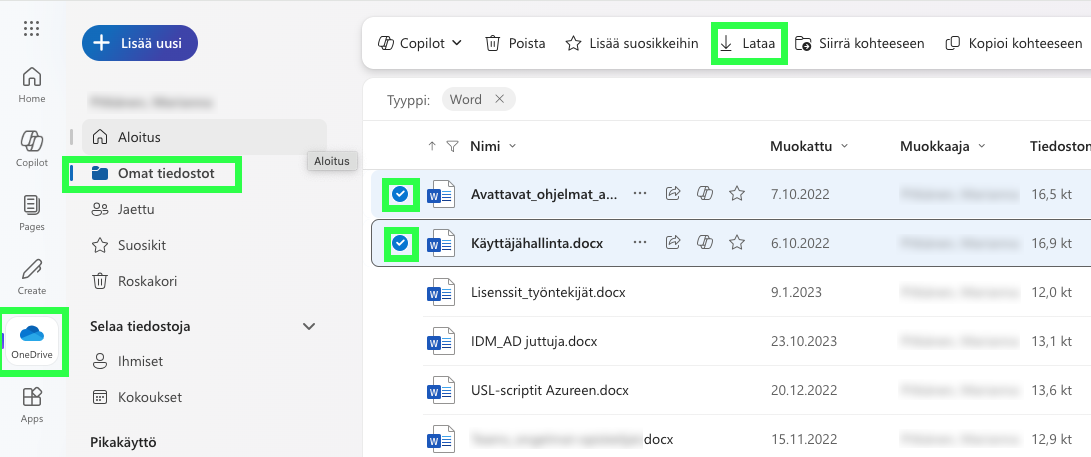This screenshot has height=457, width=1091.
Task: Open Copilot for Käyttäjähallinta.docx
Action: pyautogui.click(x=705, y=243)
